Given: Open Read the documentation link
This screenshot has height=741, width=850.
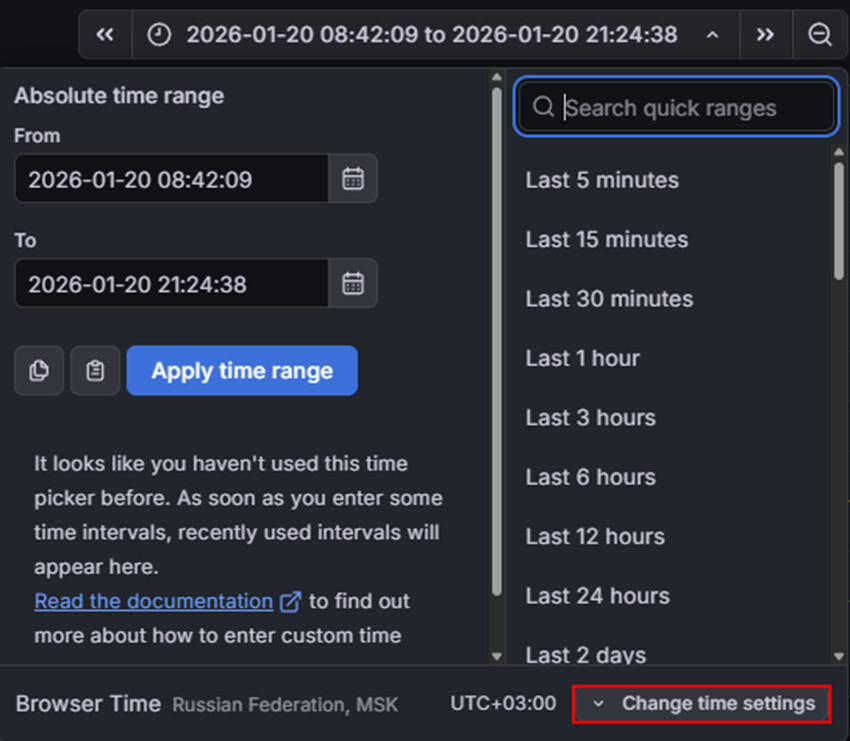Looking at the screenshot, I should coord(154,601).
